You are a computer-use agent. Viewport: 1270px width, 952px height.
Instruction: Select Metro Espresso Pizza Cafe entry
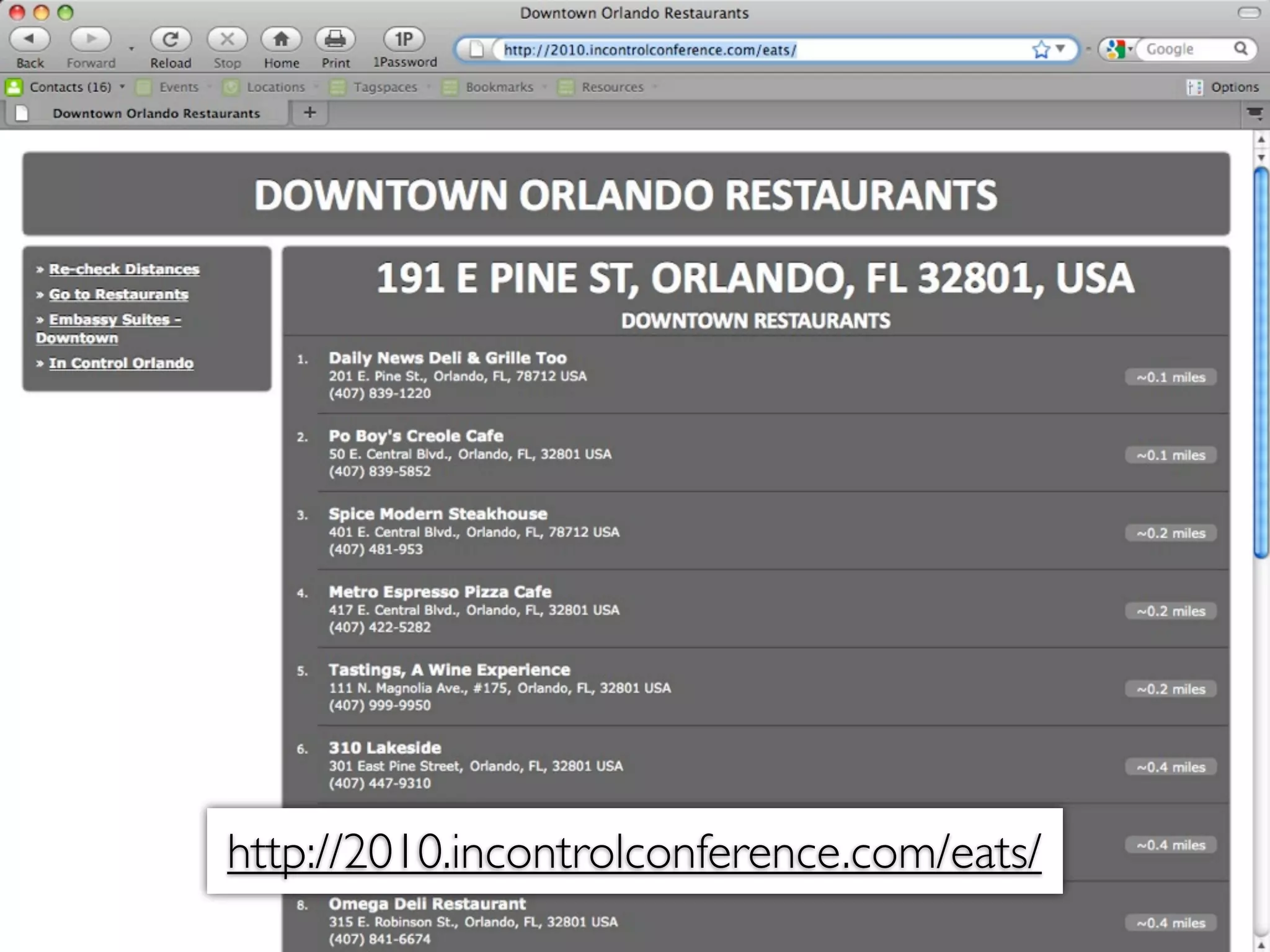click(x=440, y=592)
